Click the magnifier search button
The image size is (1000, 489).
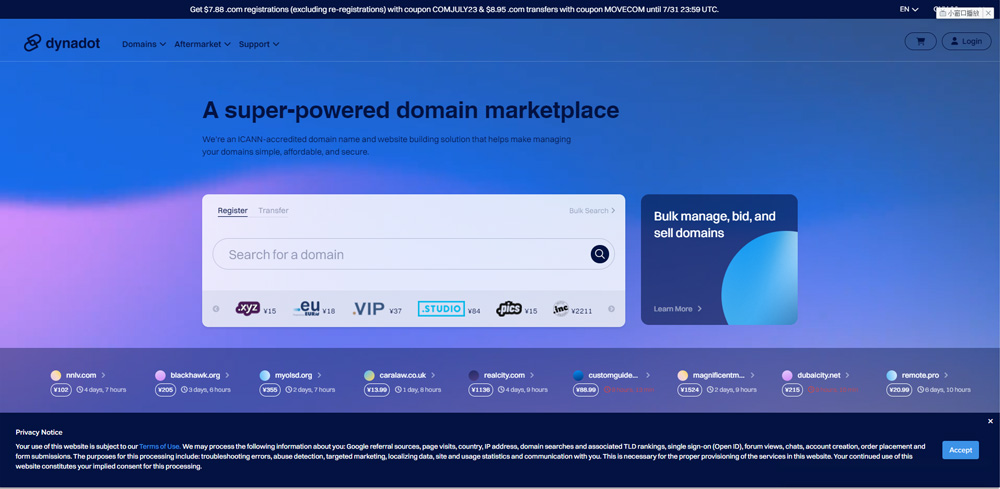pyautogui.click(x=599, y=254)
